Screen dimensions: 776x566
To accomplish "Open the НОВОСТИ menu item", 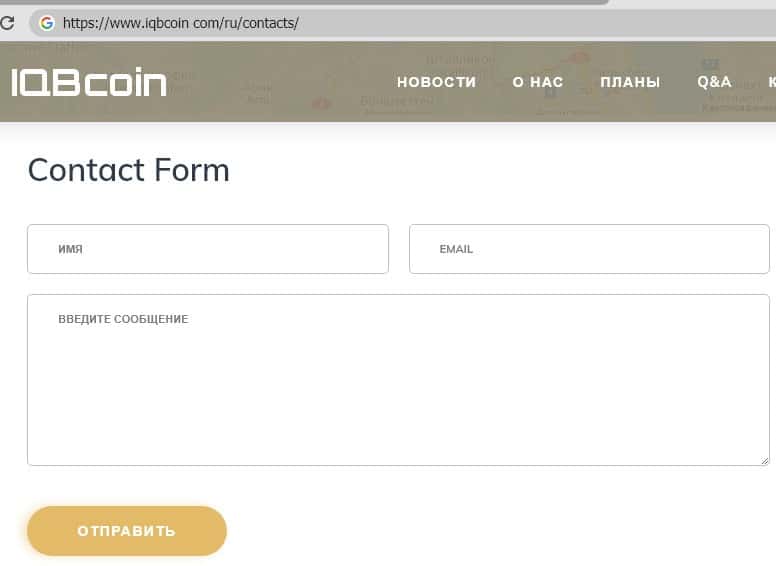I will (x=436, y=82).
